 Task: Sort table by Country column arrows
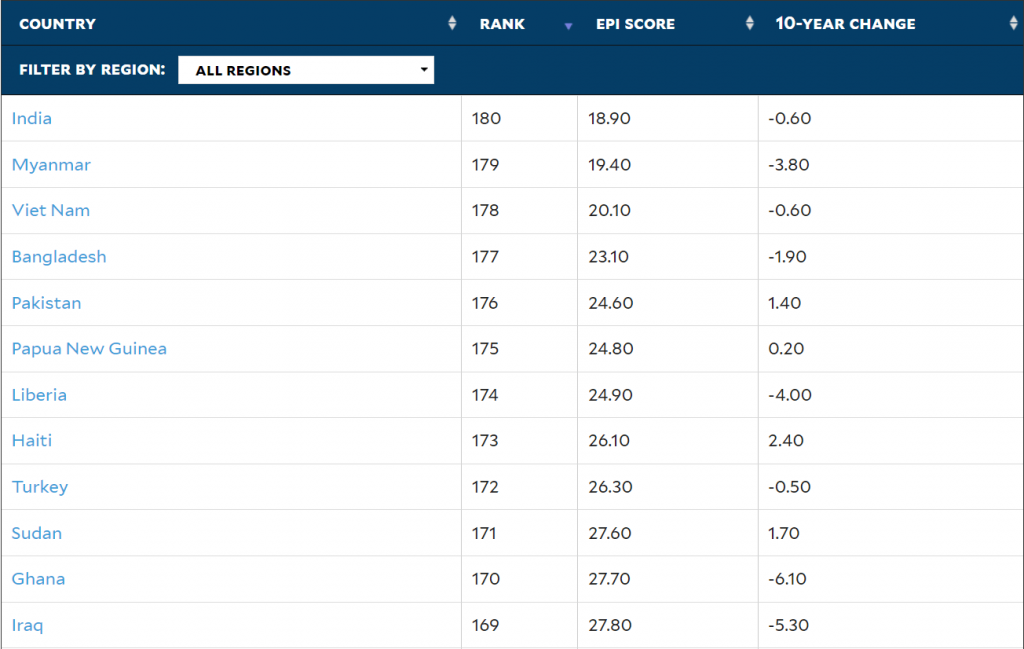[x=452, y=24]
